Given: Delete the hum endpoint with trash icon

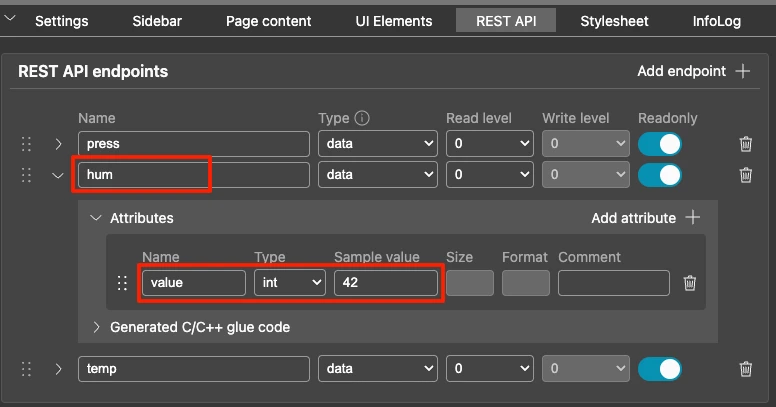Looking at the screenshot, I should pos(745,175).
